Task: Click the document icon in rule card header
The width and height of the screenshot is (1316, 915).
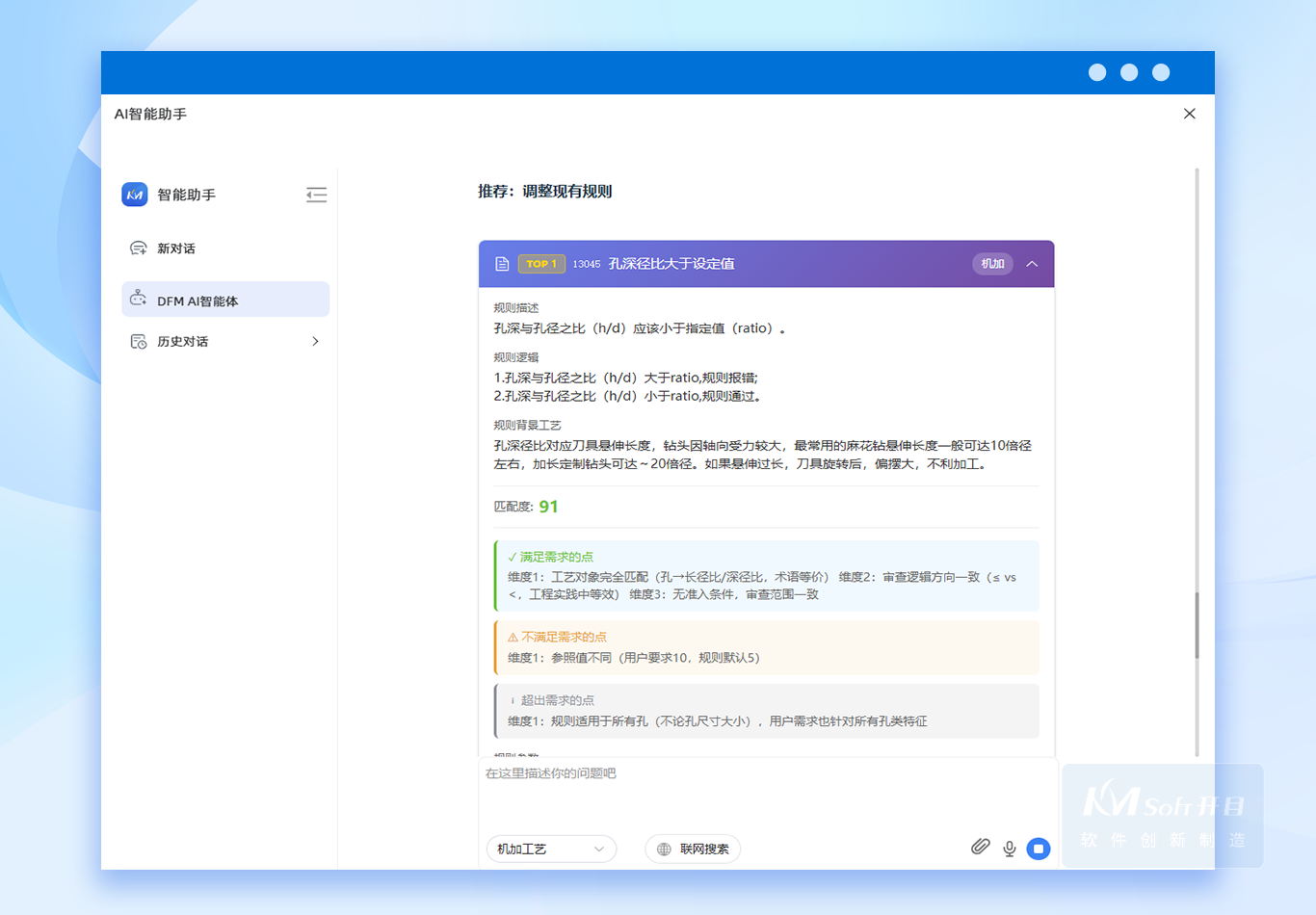Action: coord(502,264)
